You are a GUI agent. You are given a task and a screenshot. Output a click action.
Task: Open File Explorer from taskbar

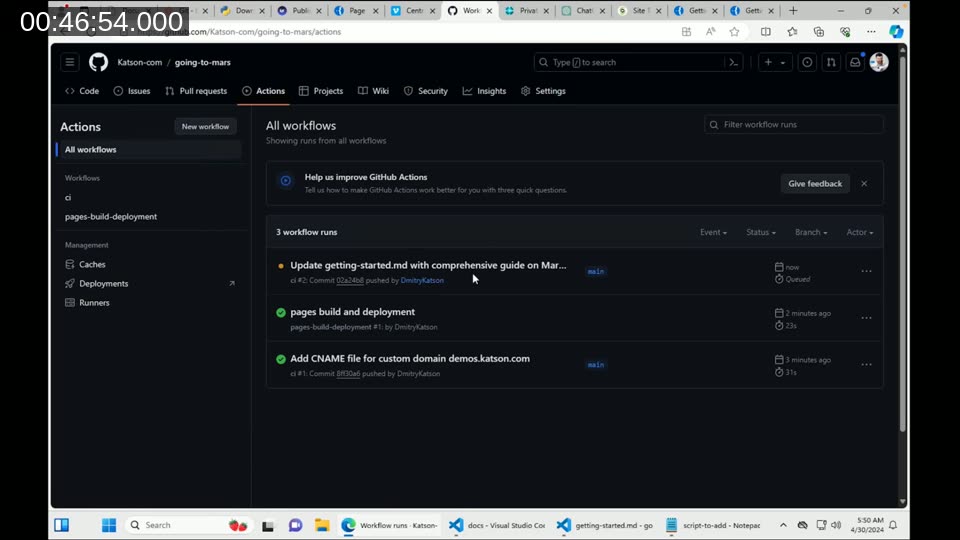(x=322, y=525)
